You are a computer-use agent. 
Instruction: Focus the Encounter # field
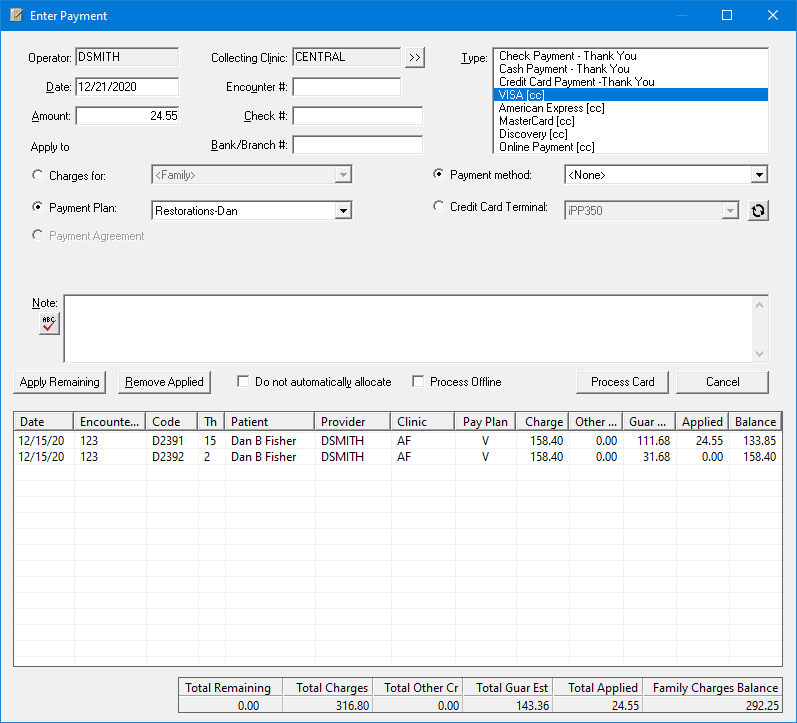(x=347, y=86)
